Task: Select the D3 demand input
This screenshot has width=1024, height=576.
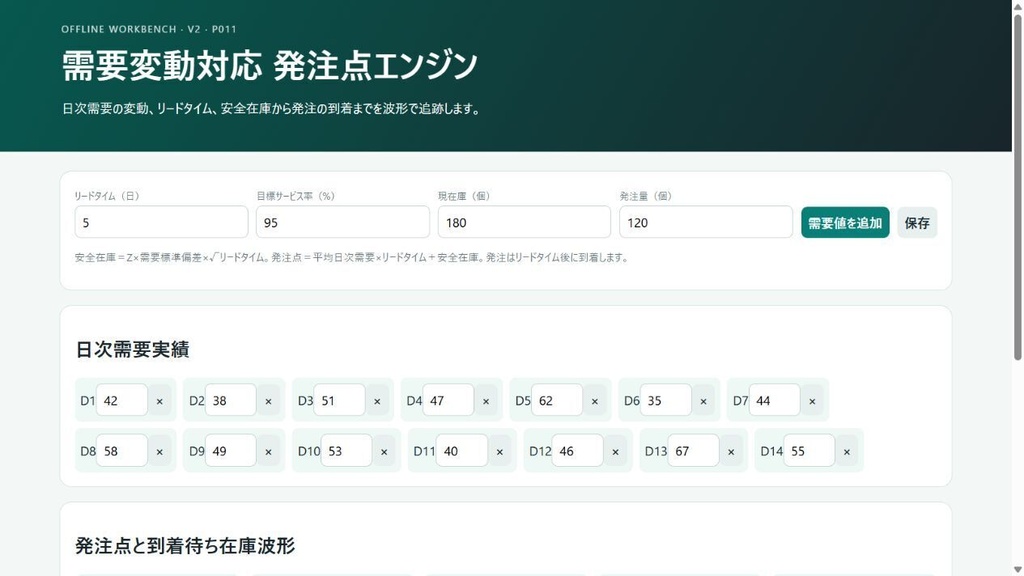Action: click(340, 400)
